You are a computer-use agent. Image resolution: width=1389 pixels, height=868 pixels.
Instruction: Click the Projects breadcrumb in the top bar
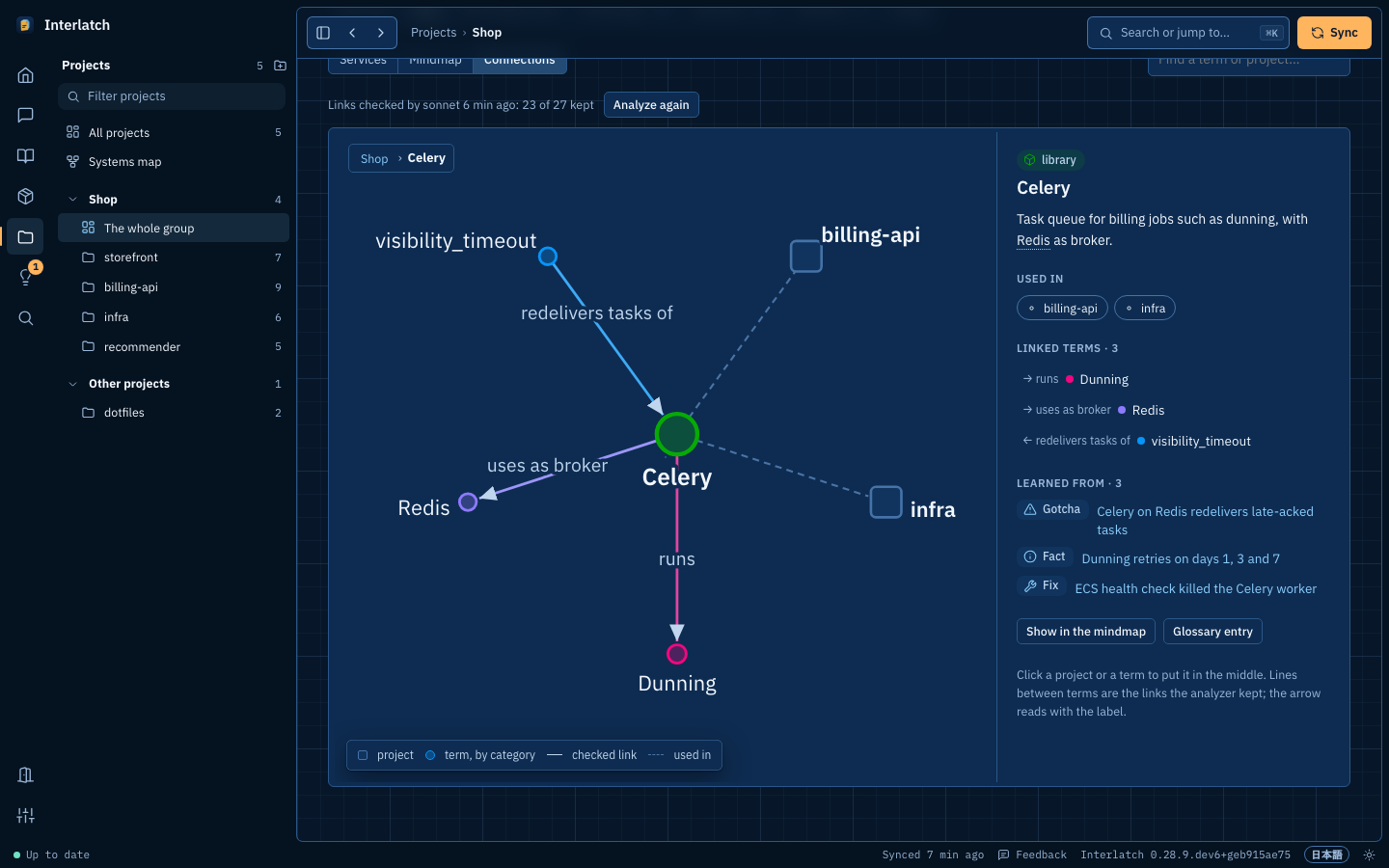click(x=433, y=33)
